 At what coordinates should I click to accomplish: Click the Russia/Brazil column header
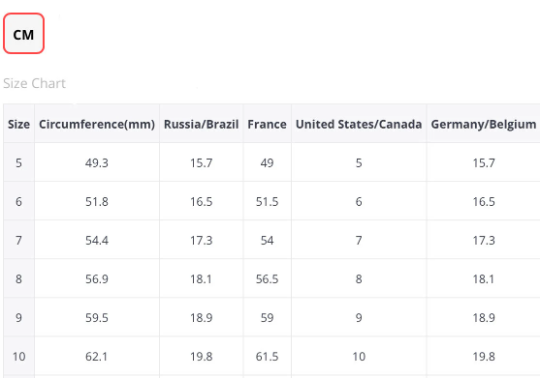coord(201,124)
